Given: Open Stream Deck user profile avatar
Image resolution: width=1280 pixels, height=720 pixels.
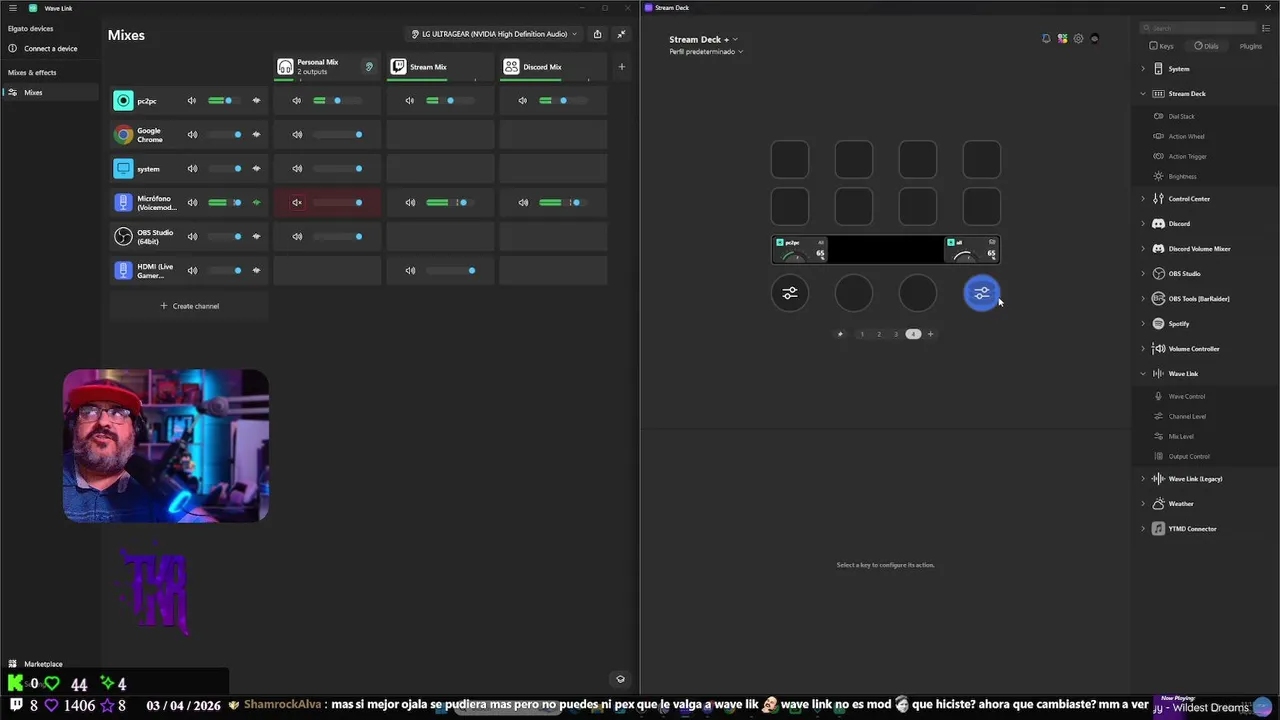Looking at the screenshot, I should tap(1094, 39).
